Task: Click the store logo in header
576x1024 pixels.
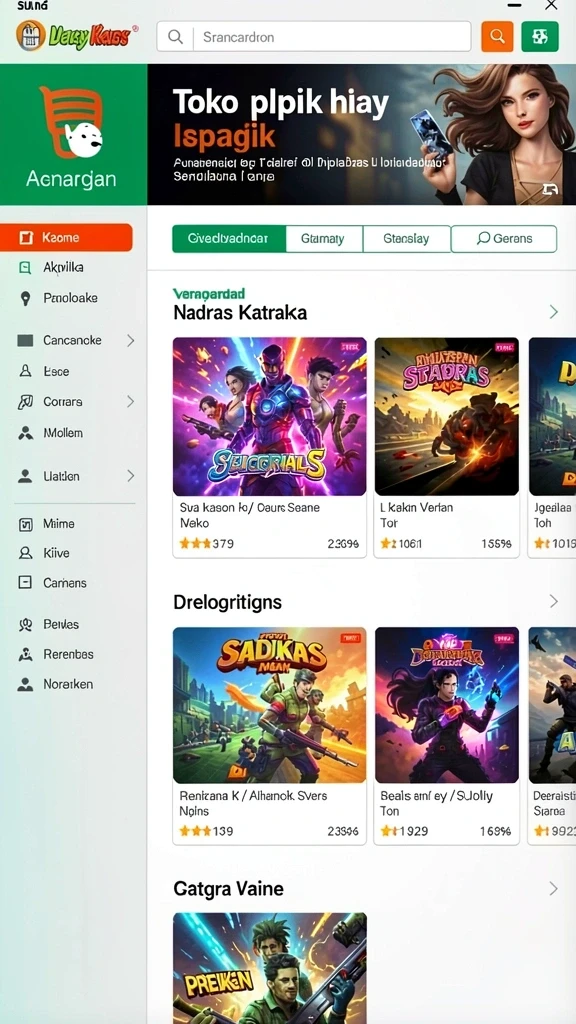Action: (76, 35)
